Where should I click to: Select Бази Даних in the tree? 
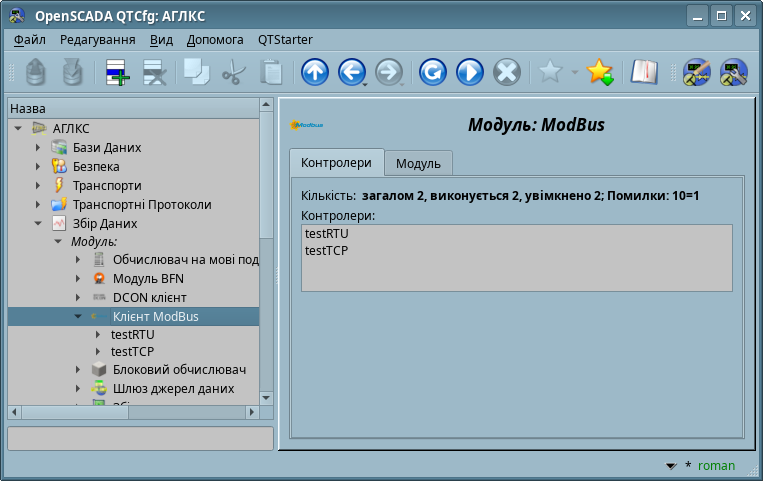[x=107, y=148]
